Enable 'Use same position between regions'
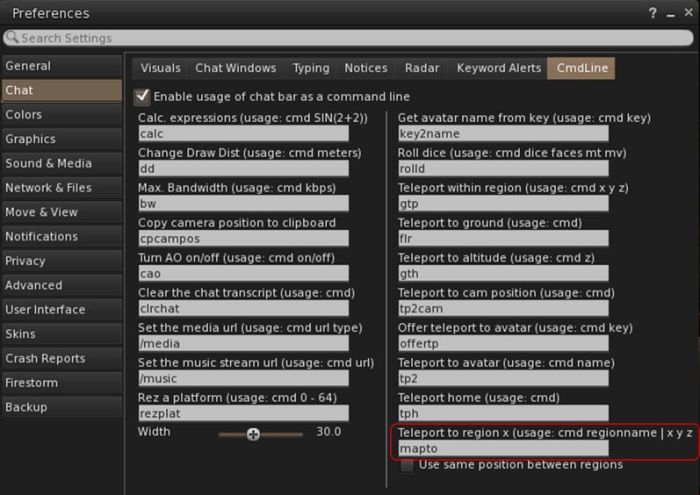The image size is (700, 495). pyautogui.click(x=406, y=465)
